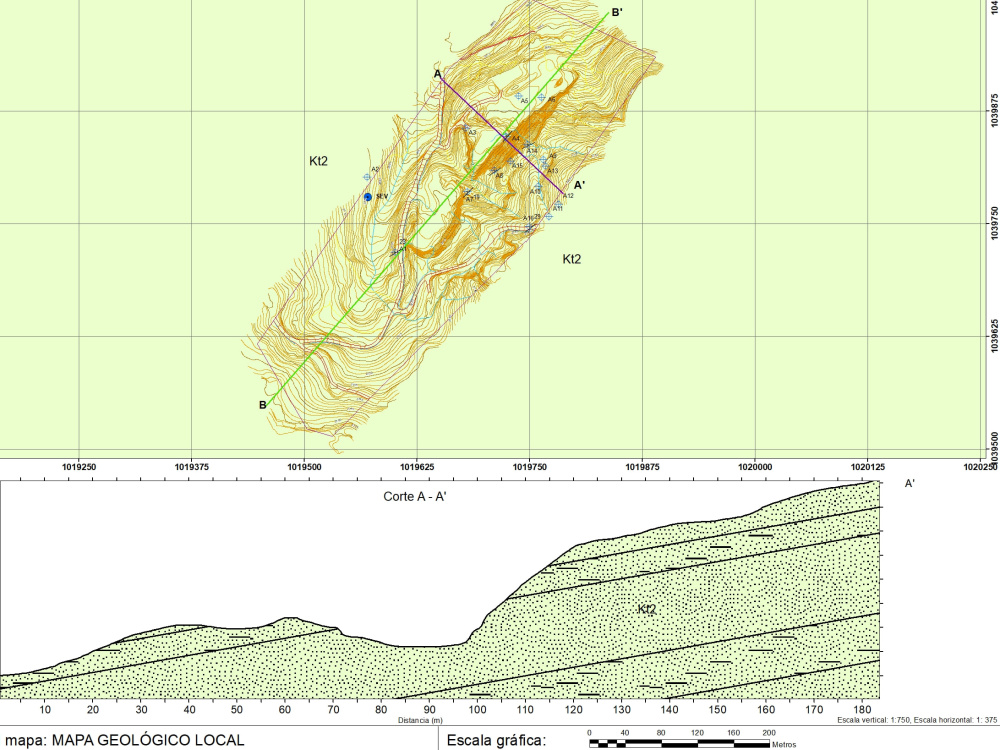
Task: Click borehole marker next to A5
Action: point(518,96)
